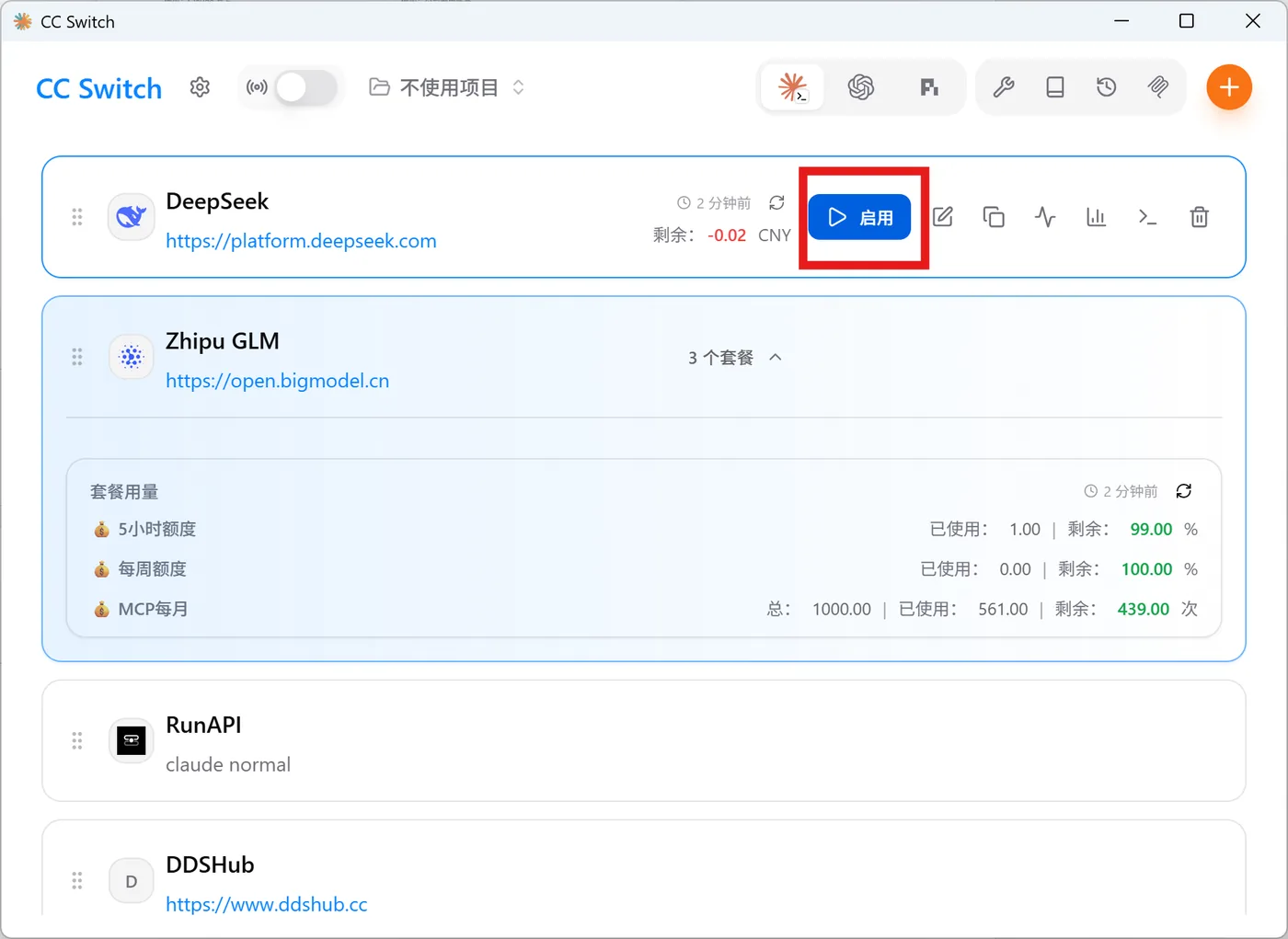The image size is (1288, 939).
Task: Open DeepSeek usage chart icon
Action: 1096,217
